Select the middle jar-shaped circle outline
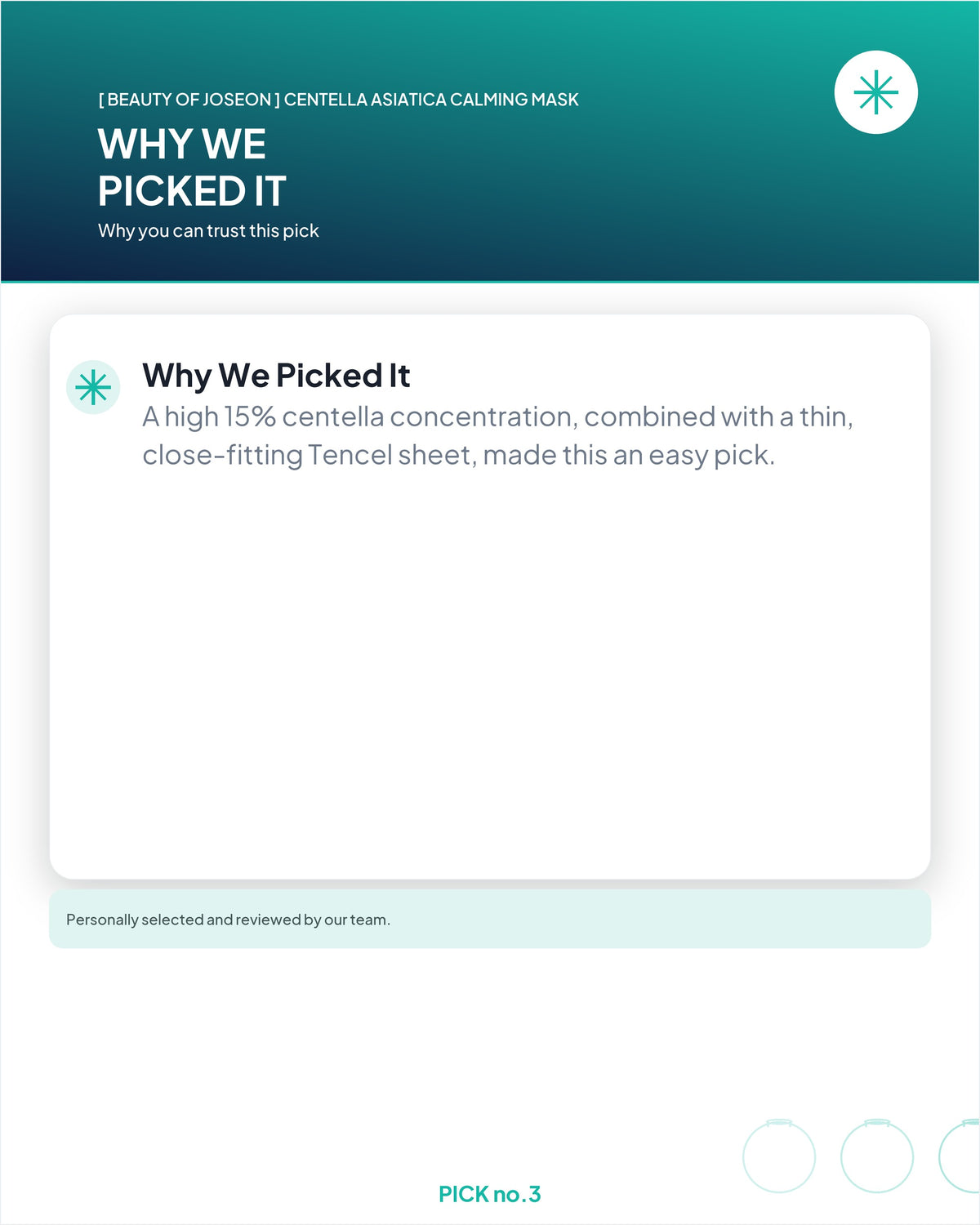Image resolution: width=980 pixels, height=1225 pixels. 877,1156
